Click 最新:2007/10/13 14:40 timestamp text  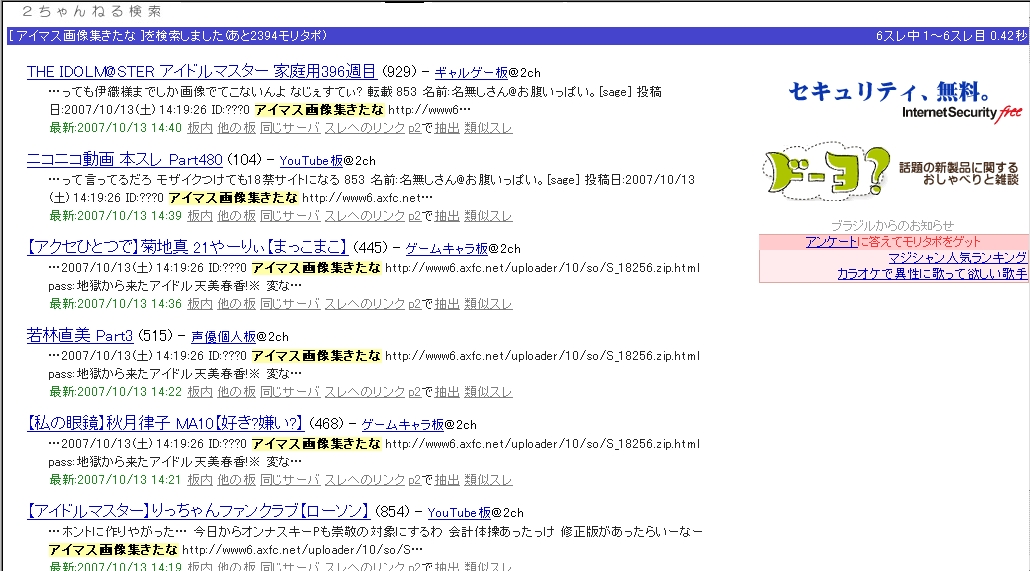tap(116, 128)
